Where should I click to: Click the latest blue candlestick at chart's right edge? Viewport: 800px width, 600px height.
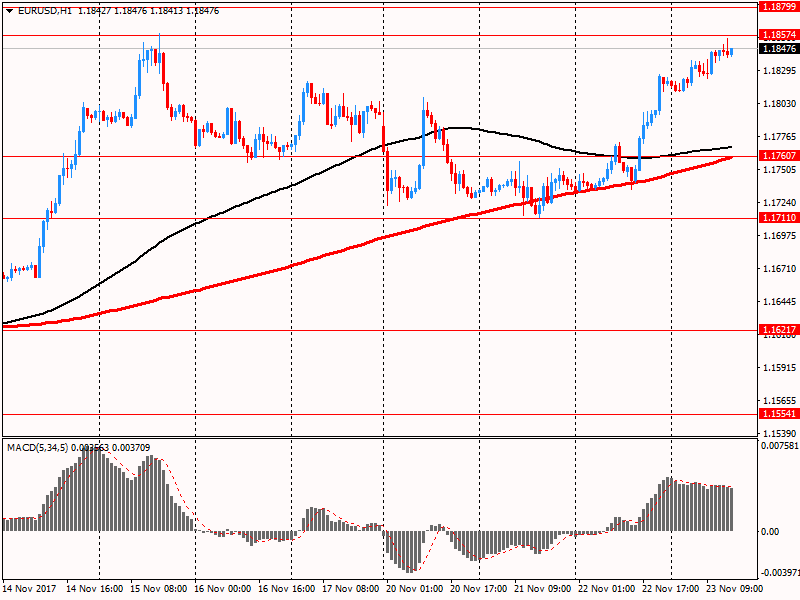(732, 52)
